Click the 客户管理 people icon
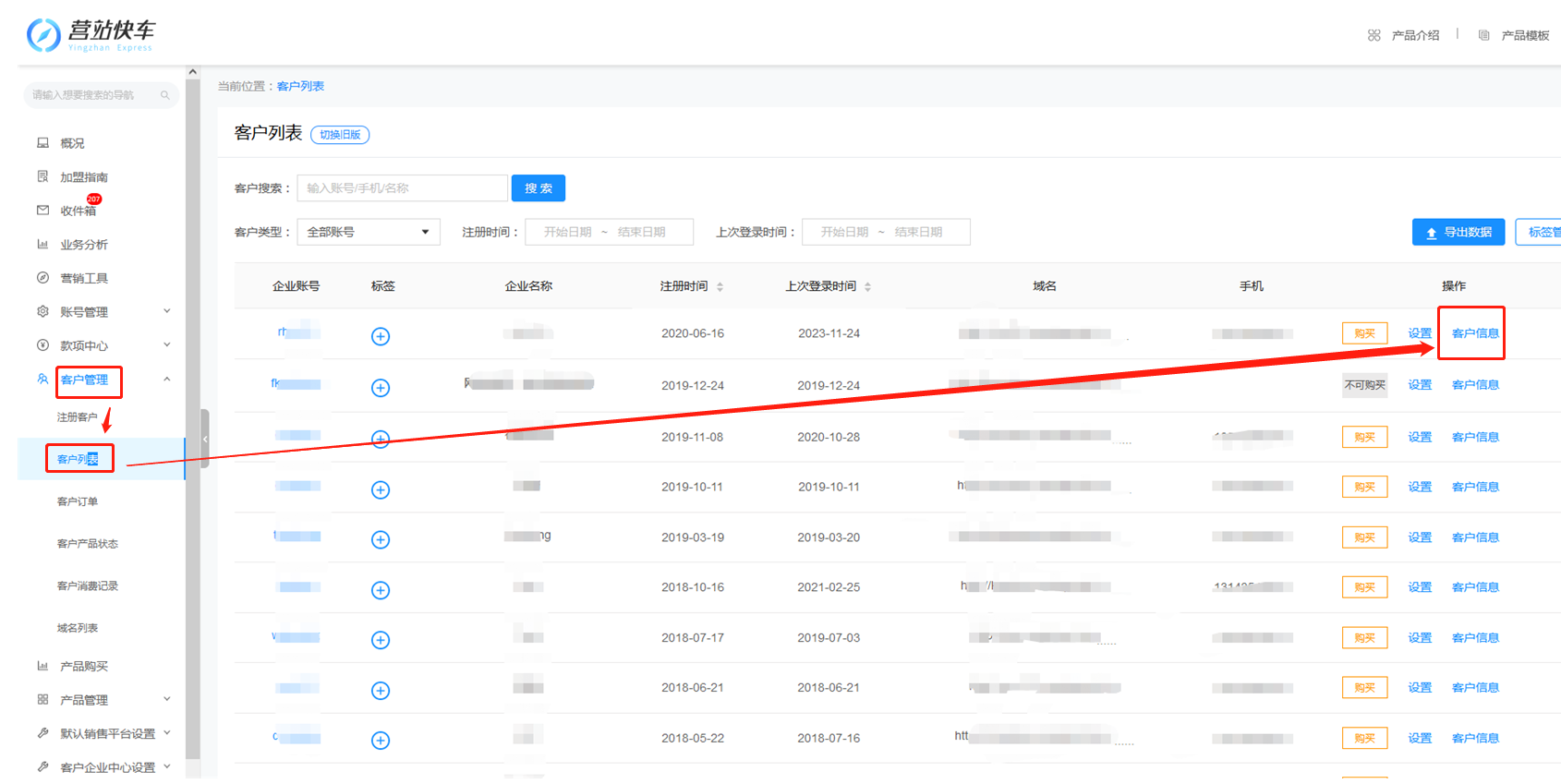The image size is (1561, 784). 42,380
